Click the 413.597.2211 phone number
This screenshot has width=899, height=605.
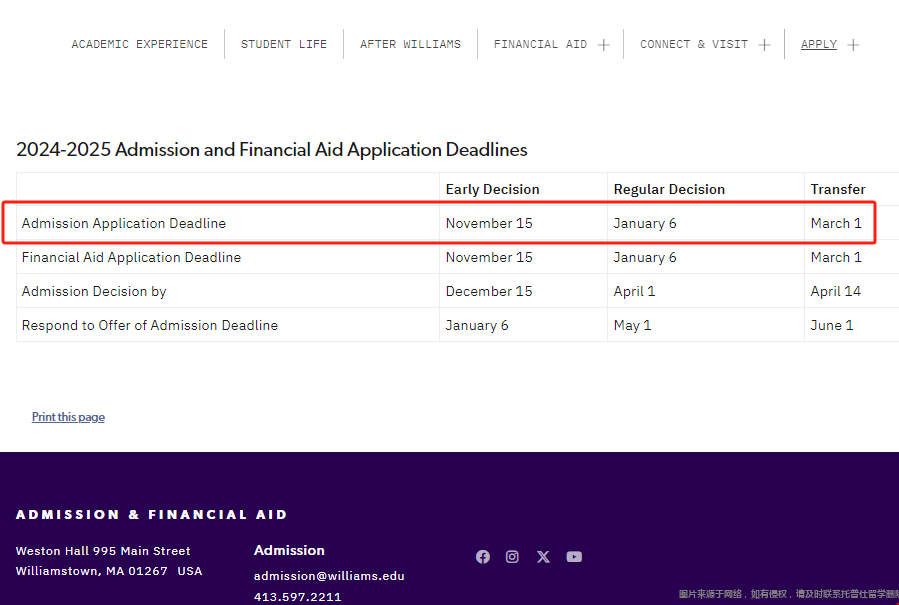(298, 597)
